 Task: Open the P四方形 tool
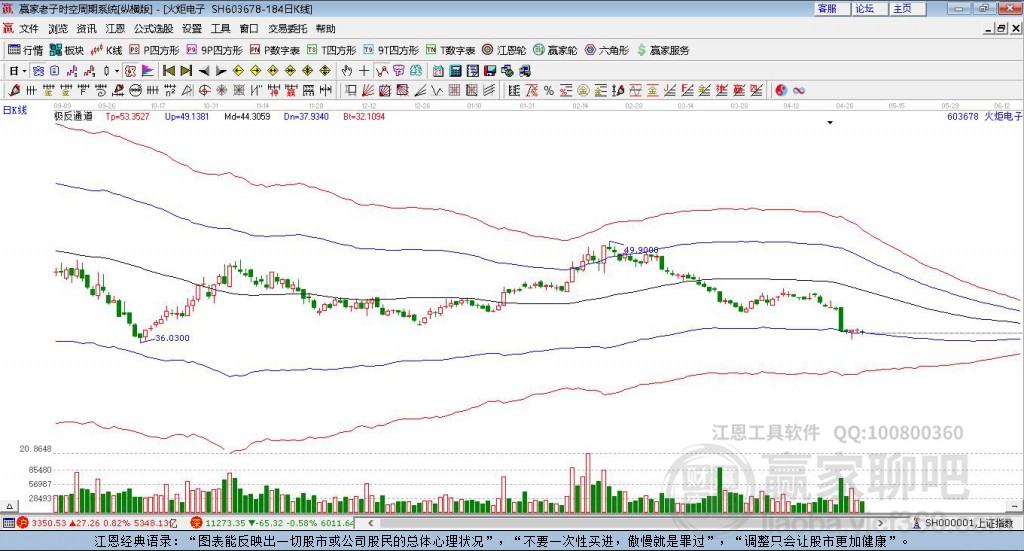154,50
